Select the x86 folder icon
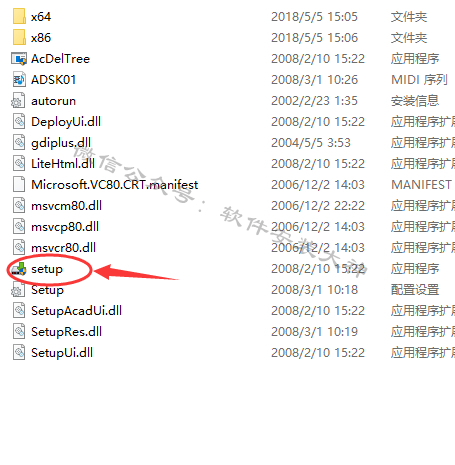This screenshot has height=465, width=455. (19, 37)
